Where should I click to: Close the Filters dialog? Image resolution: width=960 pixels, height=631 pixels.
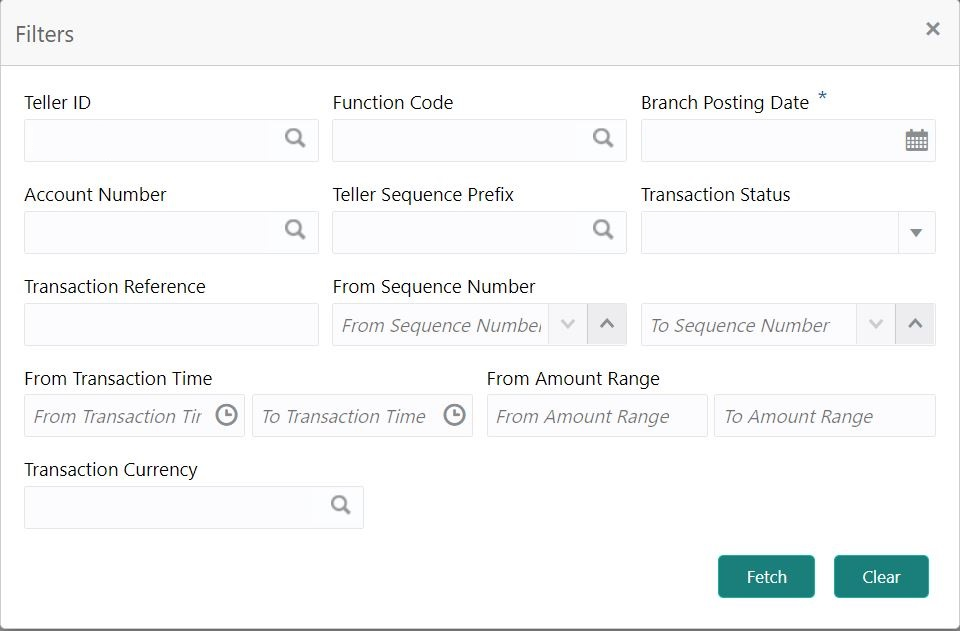933,30
